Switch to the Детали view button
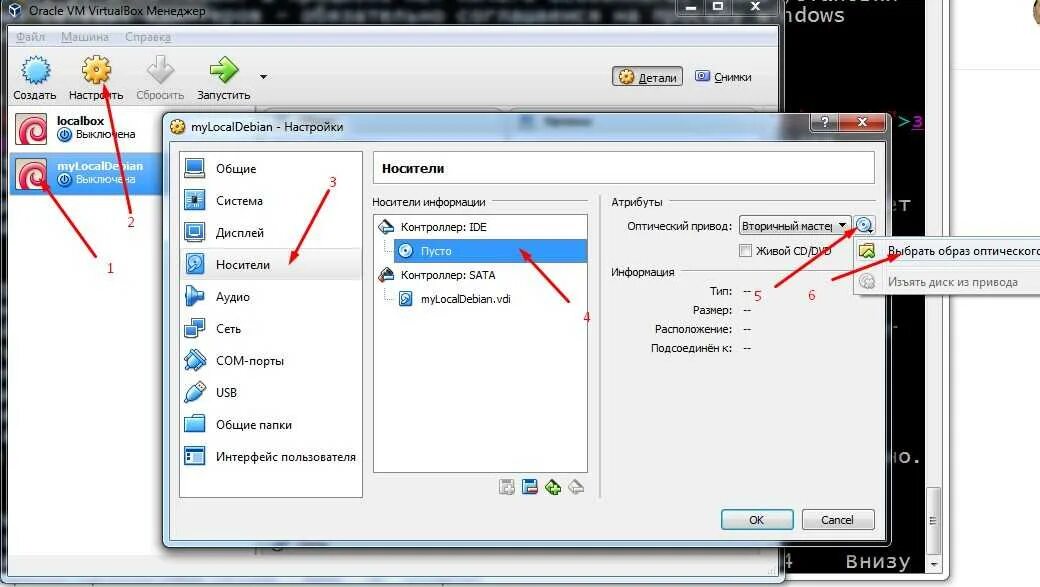The width and height of the screenshot is (1040, 587). click(x=647, y=77)
